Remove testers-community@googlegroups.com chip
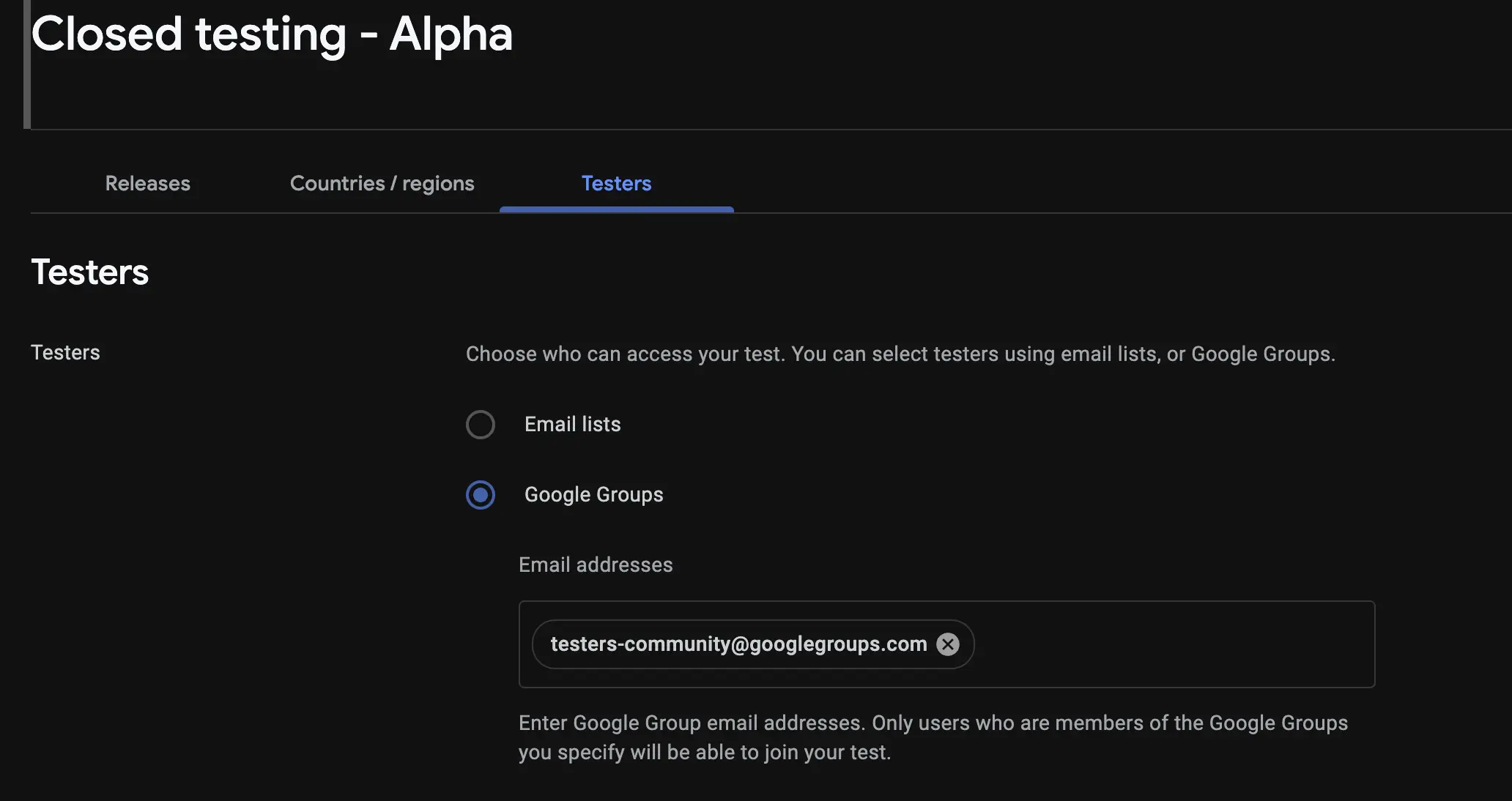Viewport: 1512px width, 801px height. pyautogui.click(x=948, y=644)
